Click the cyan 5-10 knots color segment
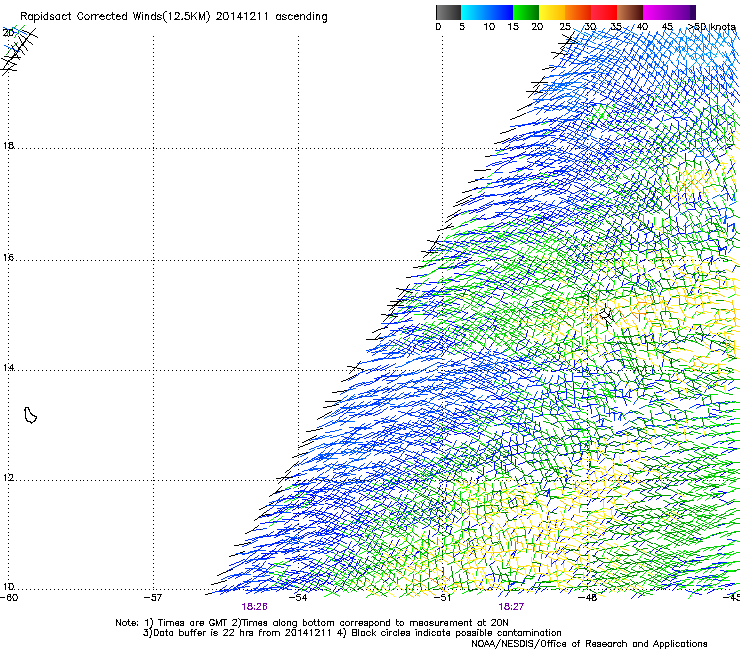740x650 pixels. click(474, 12)
